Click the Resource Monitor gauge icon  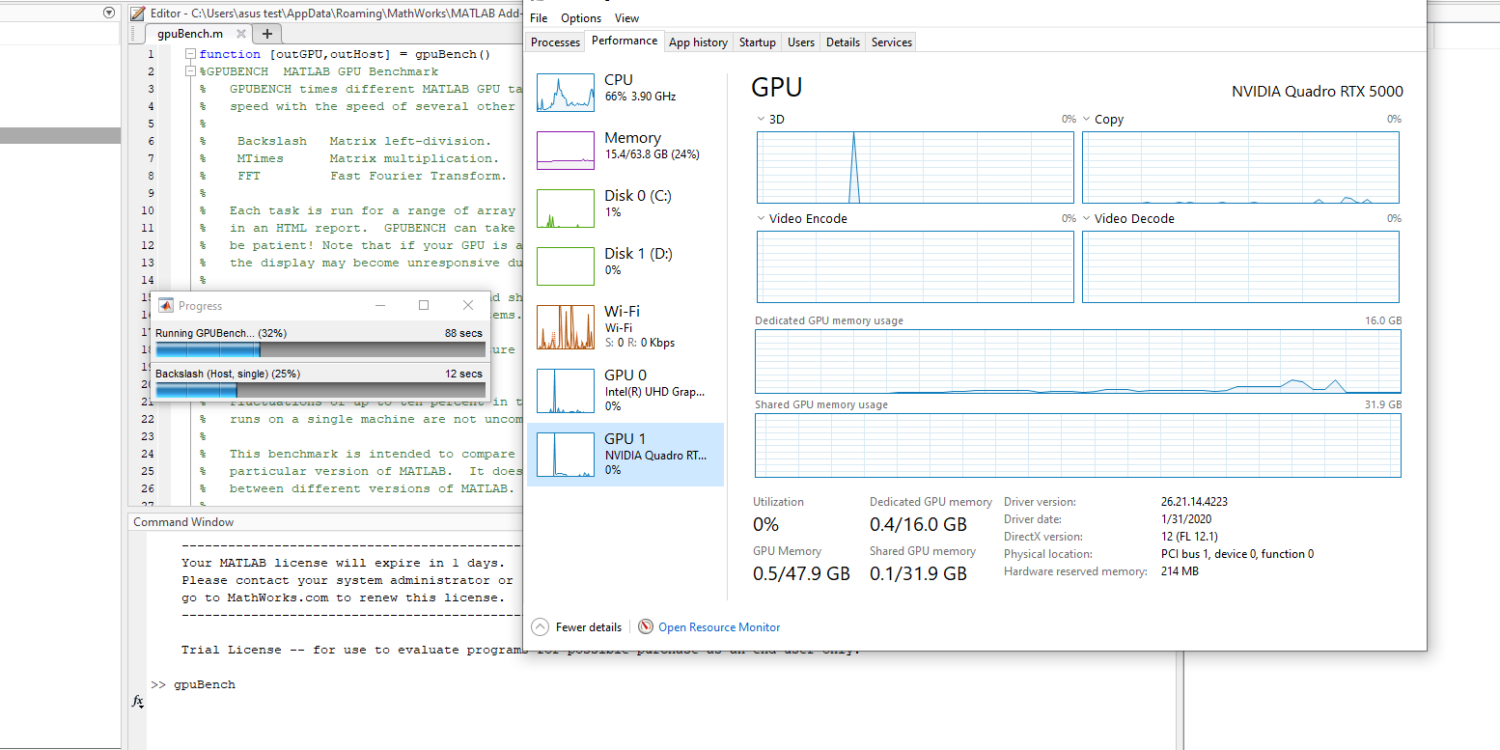coord(646,627)
